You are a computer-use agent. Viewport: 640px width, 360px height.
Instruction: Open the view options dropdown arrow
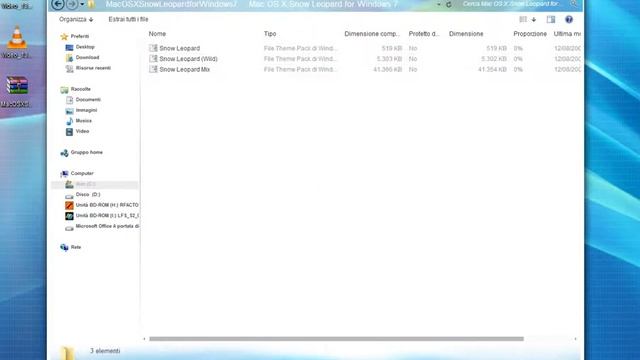(533, 20)
